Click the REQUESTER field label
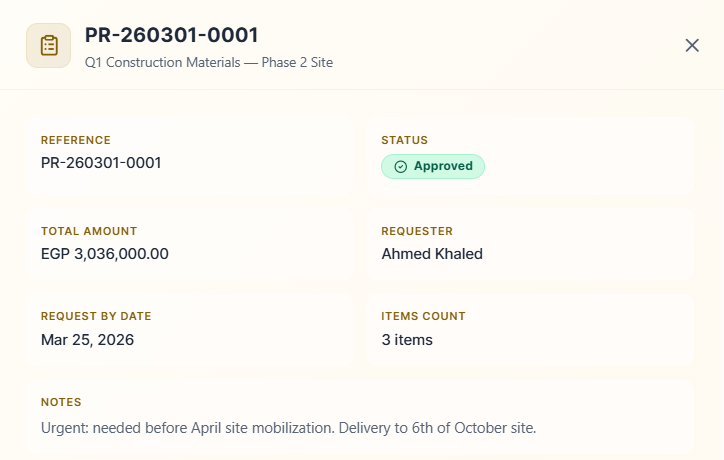This screenshot has width=724, height=460. (417, 231)
